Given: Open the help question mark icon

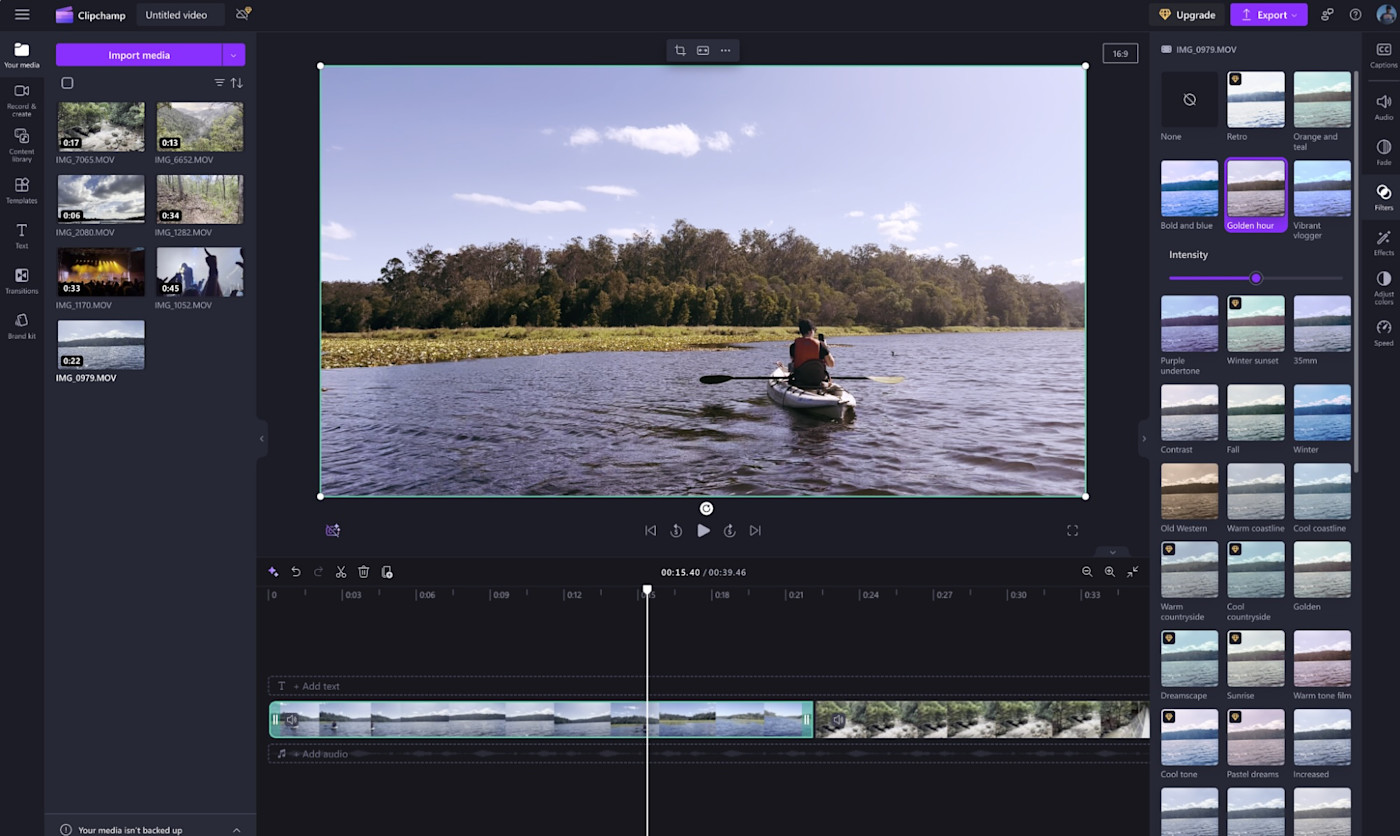Looking at the screenshot, I should [1355, 15].
